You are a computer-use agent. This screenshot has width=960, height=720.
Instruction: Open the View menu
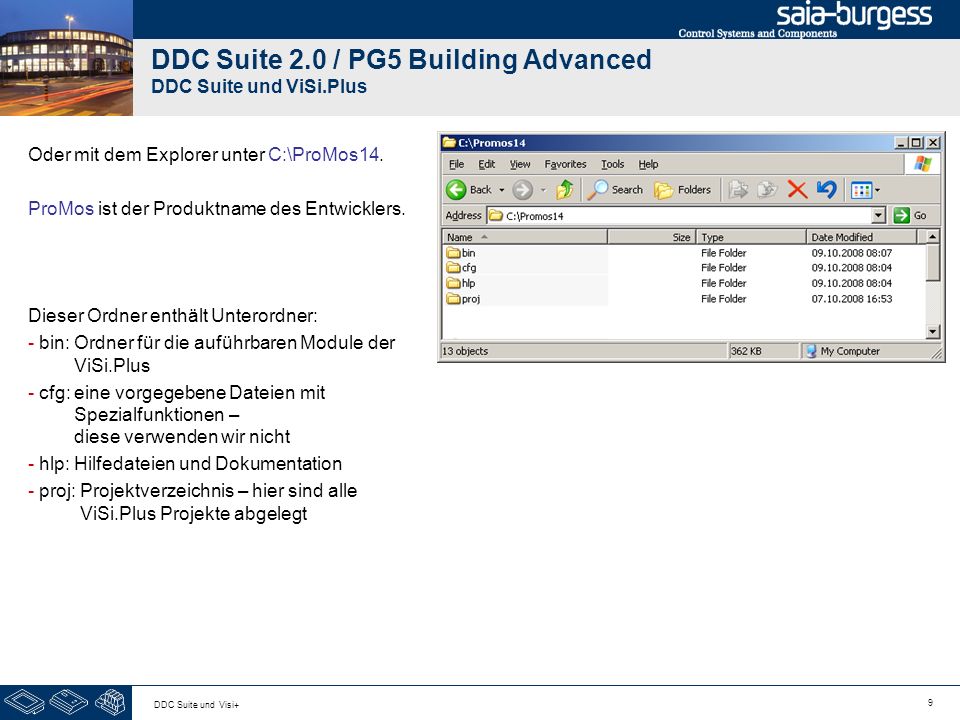520,164
